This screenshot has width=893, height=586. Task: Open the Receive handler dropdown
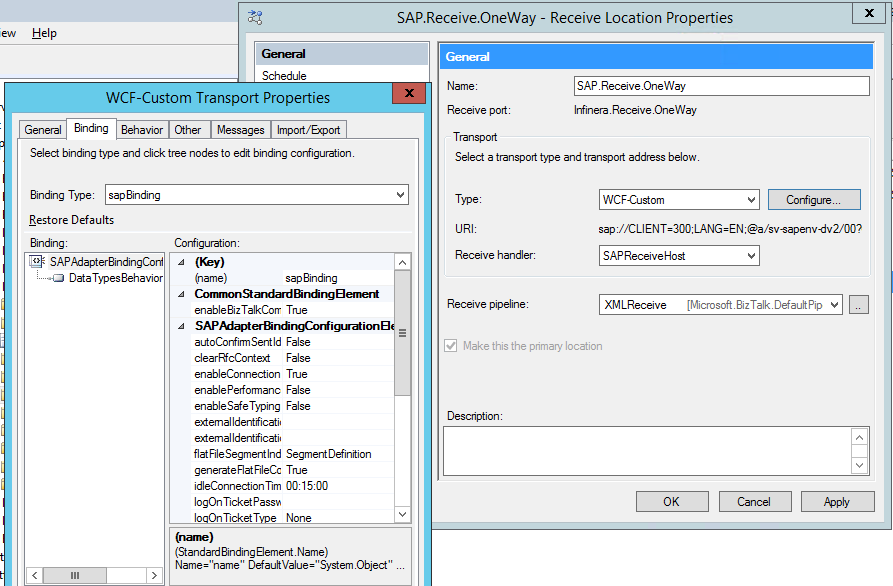point(751,256)
